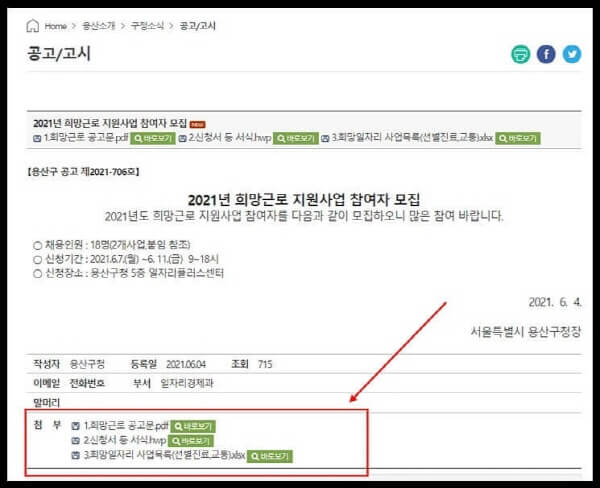Click file icon before bottom 3.희망일자리 사업목록 xlsx

tap(76, 455)
